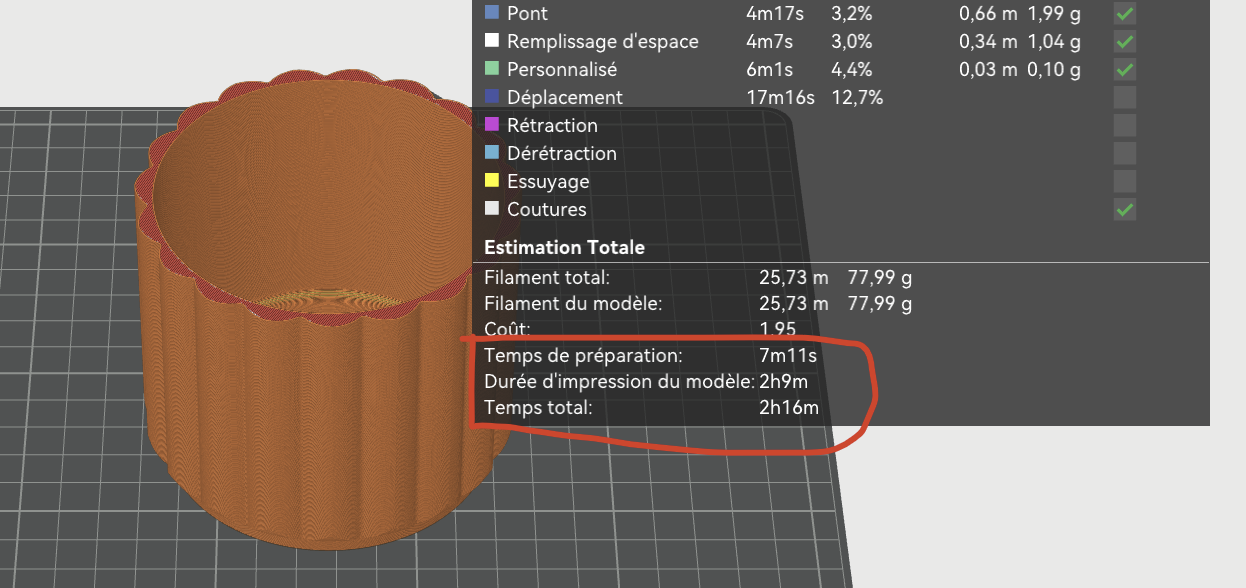Screen dimensions: 1246x588
Task: Click the Temps total value 2h16m
Action: [x=789, y=407]
